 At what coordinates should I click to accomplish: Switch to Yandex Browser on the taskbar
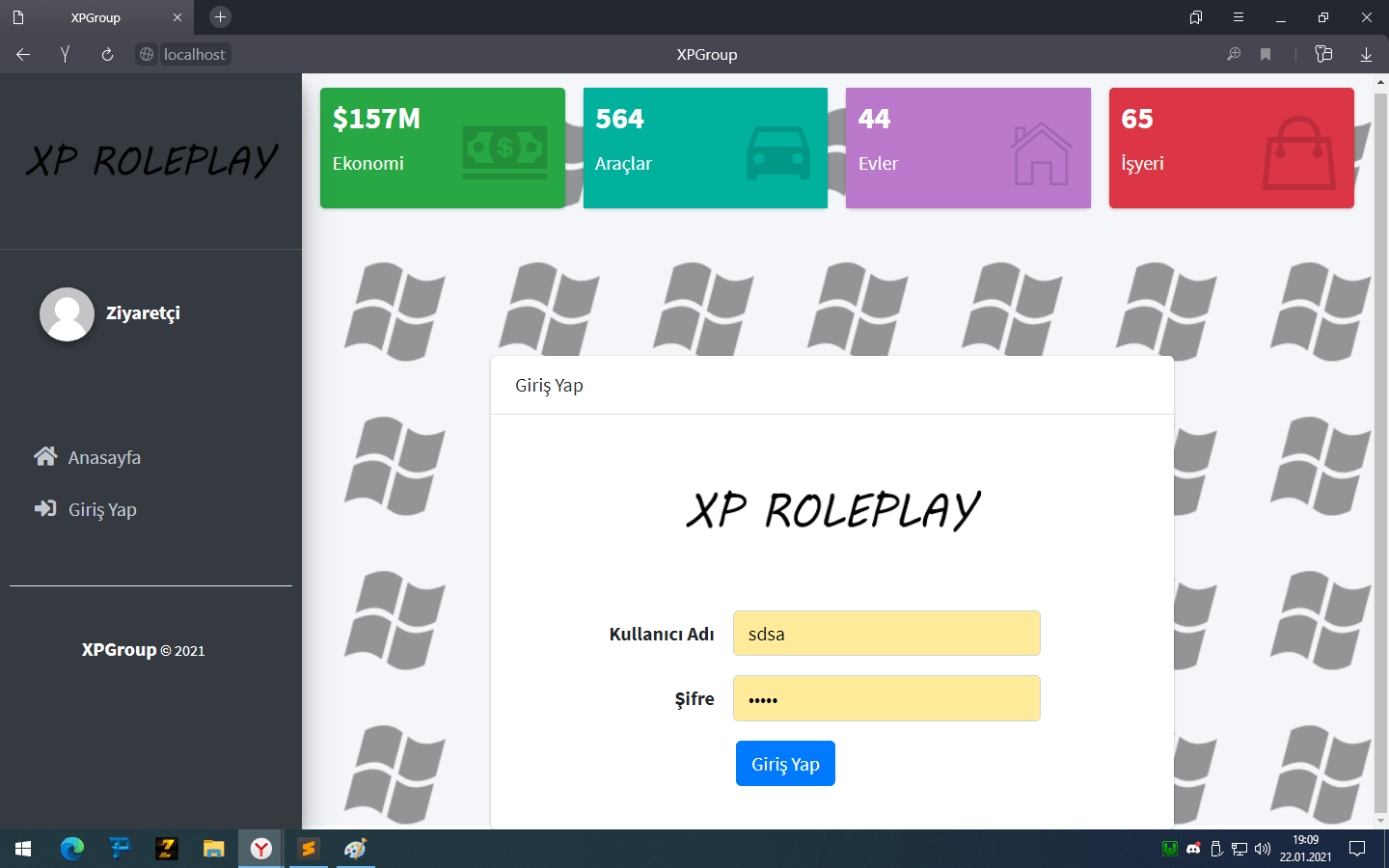coord(260,849)
